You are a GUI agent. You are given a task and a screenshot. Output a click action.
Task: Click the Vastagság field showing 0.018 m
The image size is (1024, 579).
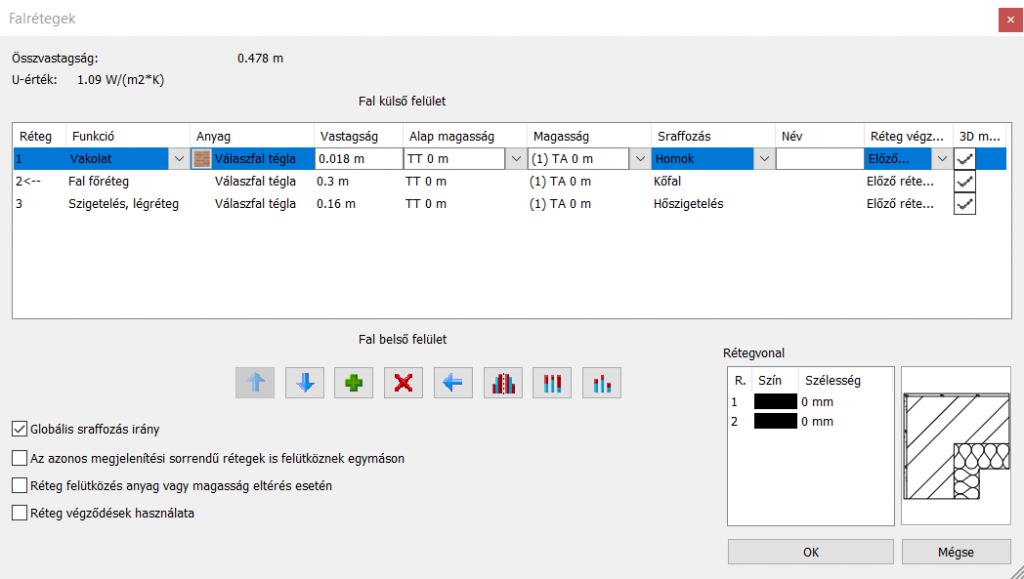[x=357, y=159]
